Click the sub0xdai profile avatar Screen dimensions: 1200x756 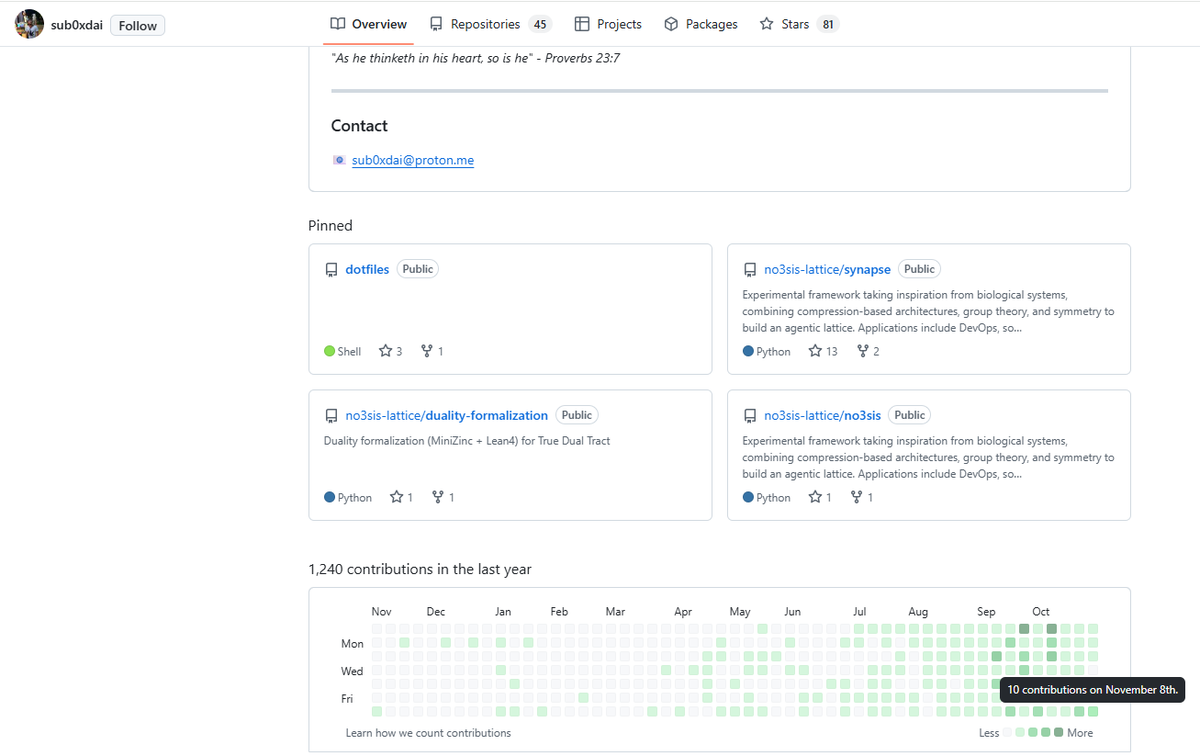coord(29,25)
